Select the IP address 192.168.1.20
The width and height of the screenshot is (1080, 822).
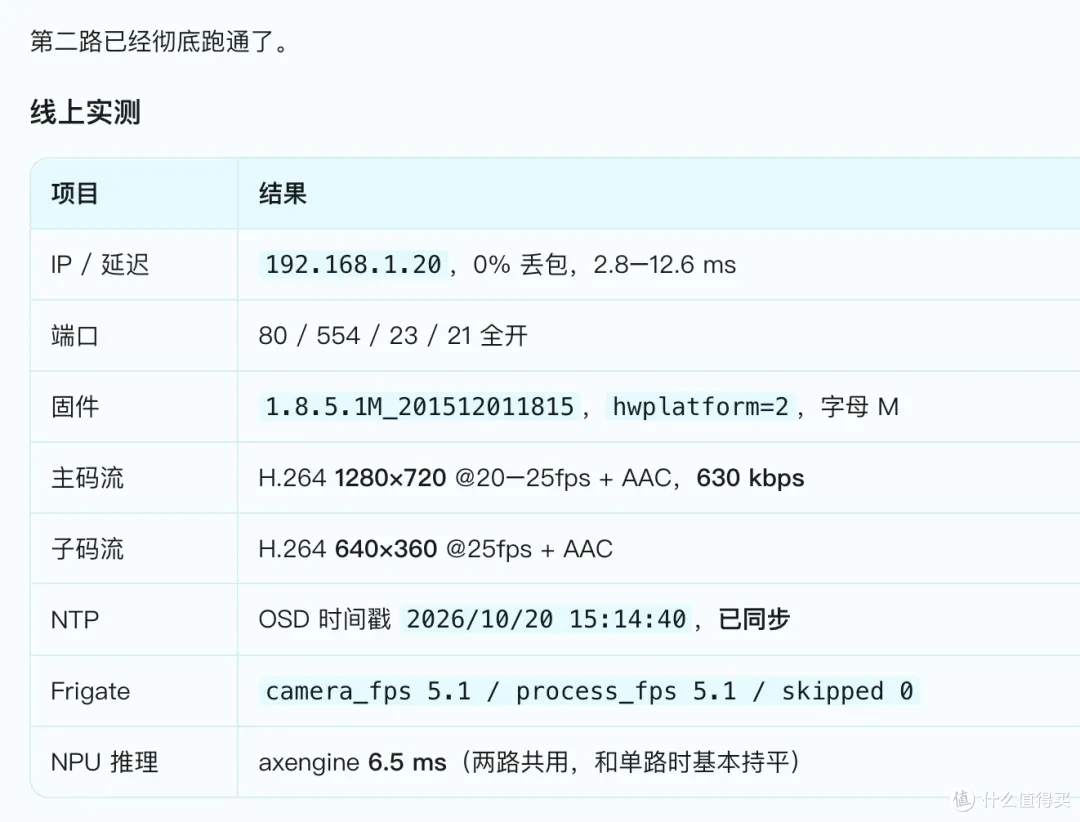353,265
